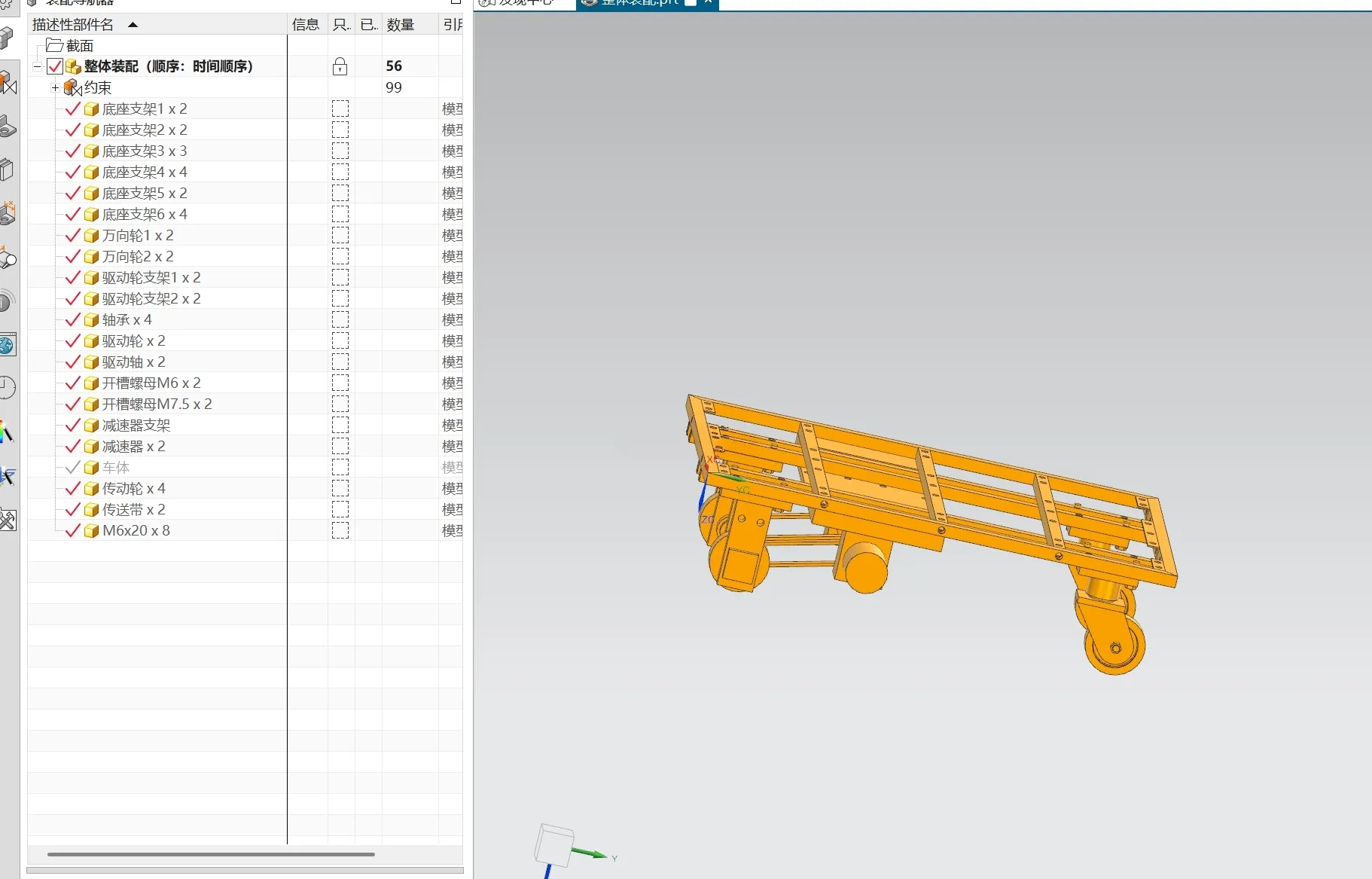
Task: Click the navigator horizontal scrollbar thumb
Action: click(211, 854)
